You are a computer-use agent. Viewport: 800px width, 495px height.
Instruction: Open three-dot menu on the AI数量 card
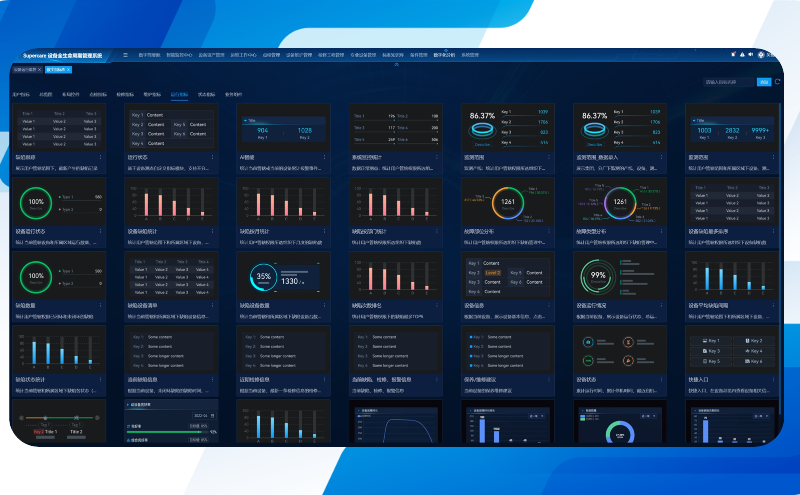click(324, 158)
